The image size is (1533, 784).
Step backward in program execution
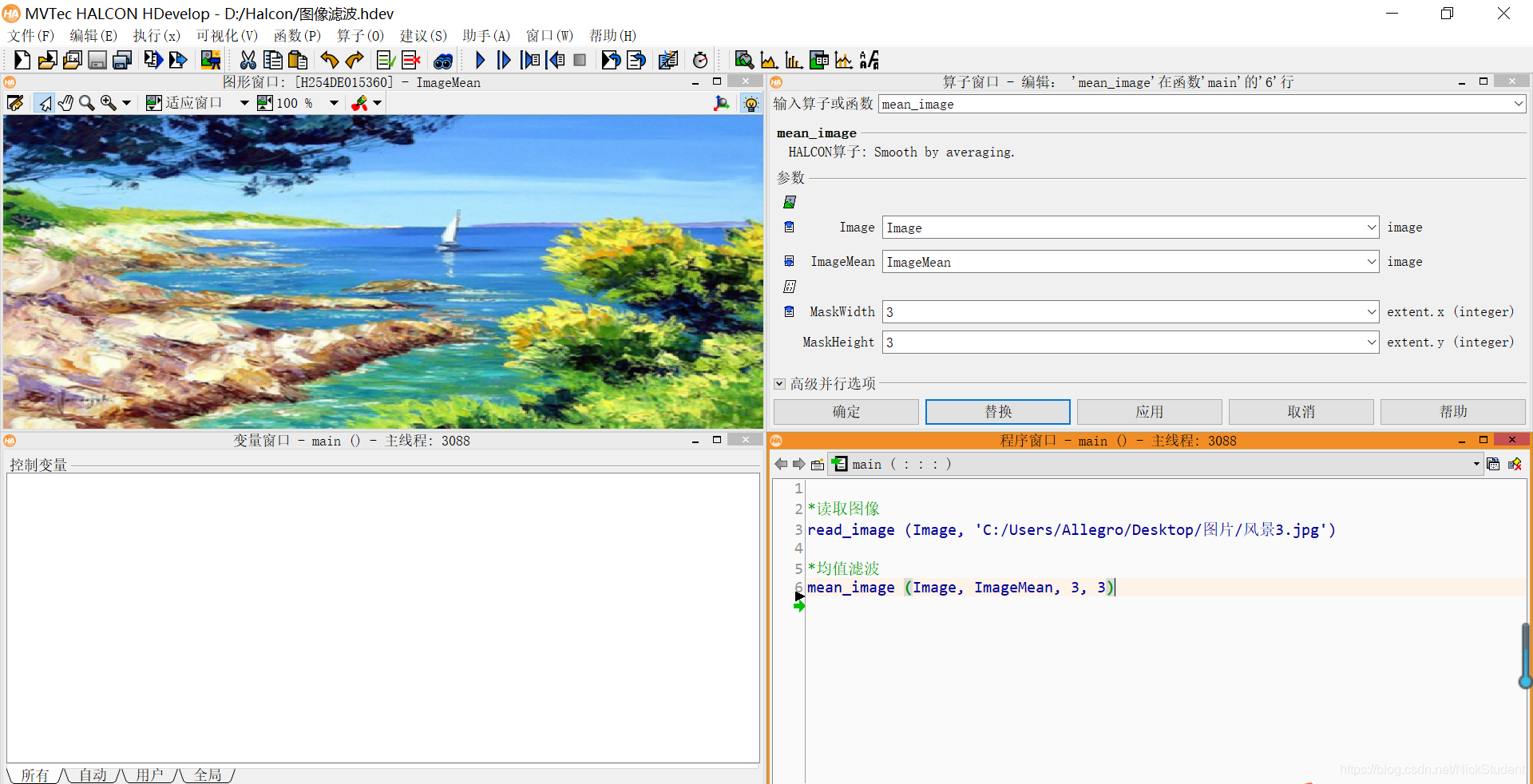(x=556, y=60)
